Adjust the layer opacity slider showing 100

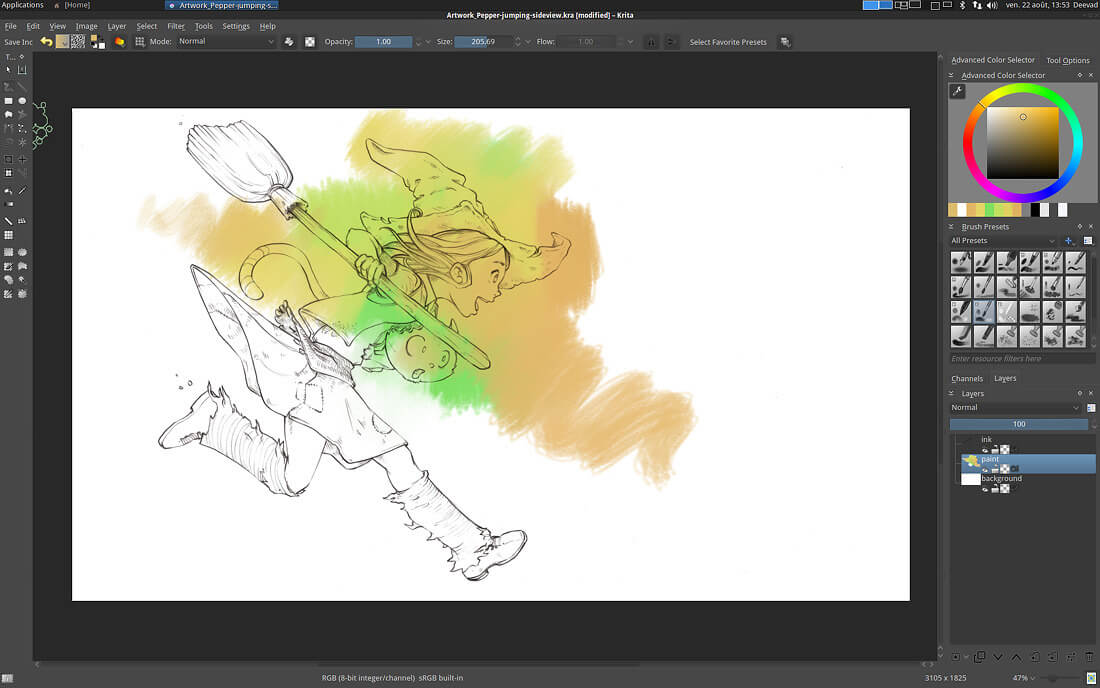(1018, 424)
